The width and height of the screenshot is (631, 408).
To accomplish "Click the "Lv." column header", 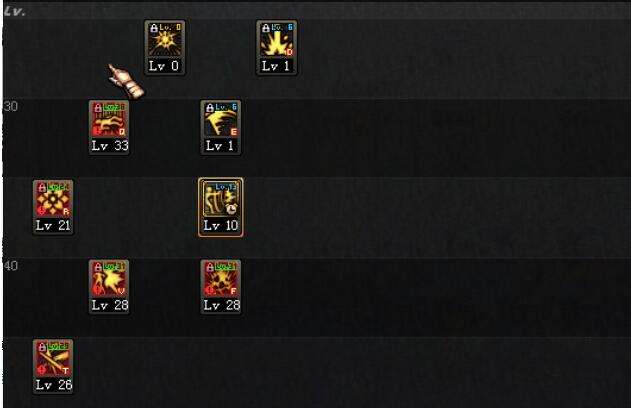I will point(15,11).
